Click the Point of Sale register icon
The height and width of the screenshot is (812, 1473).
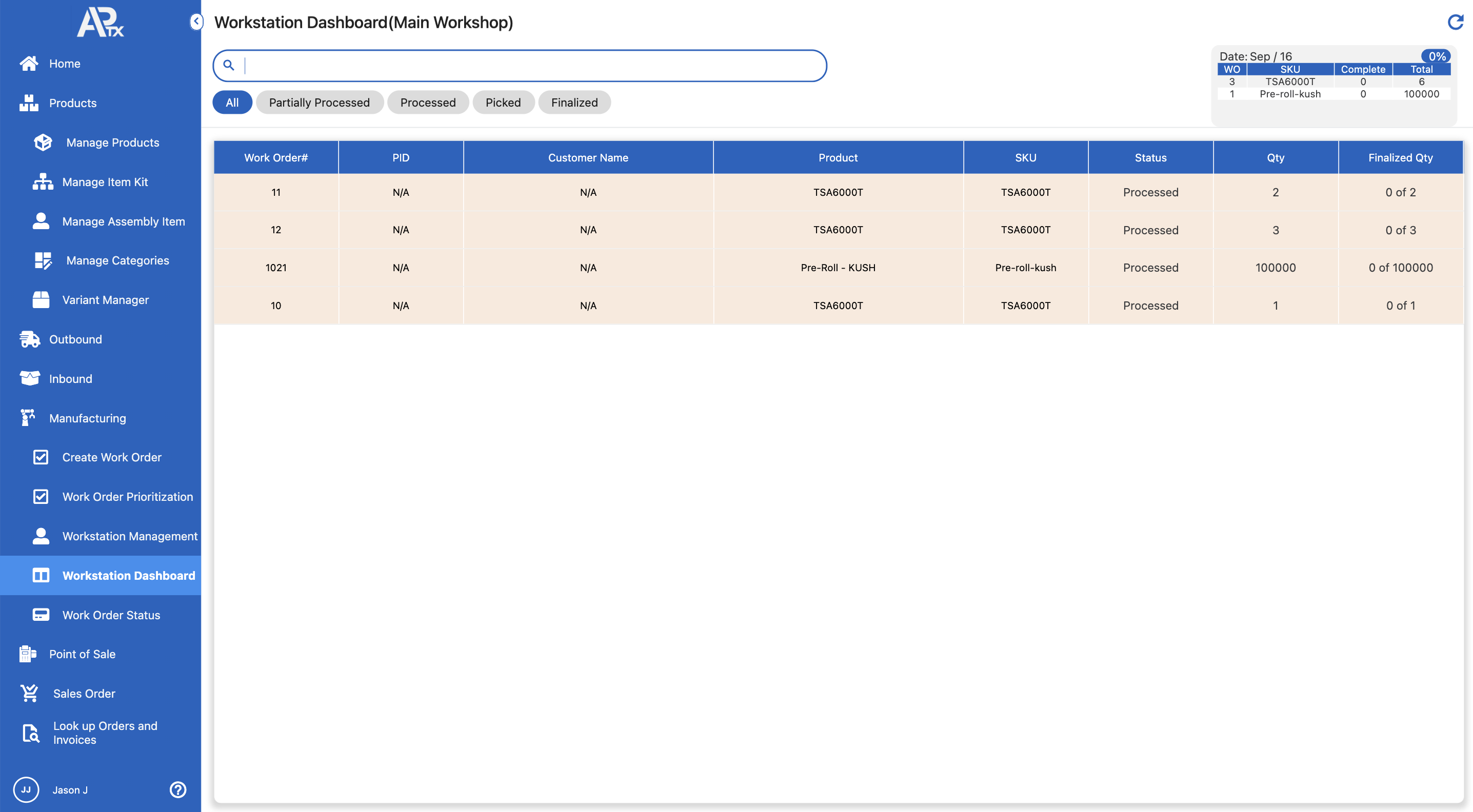28,654
